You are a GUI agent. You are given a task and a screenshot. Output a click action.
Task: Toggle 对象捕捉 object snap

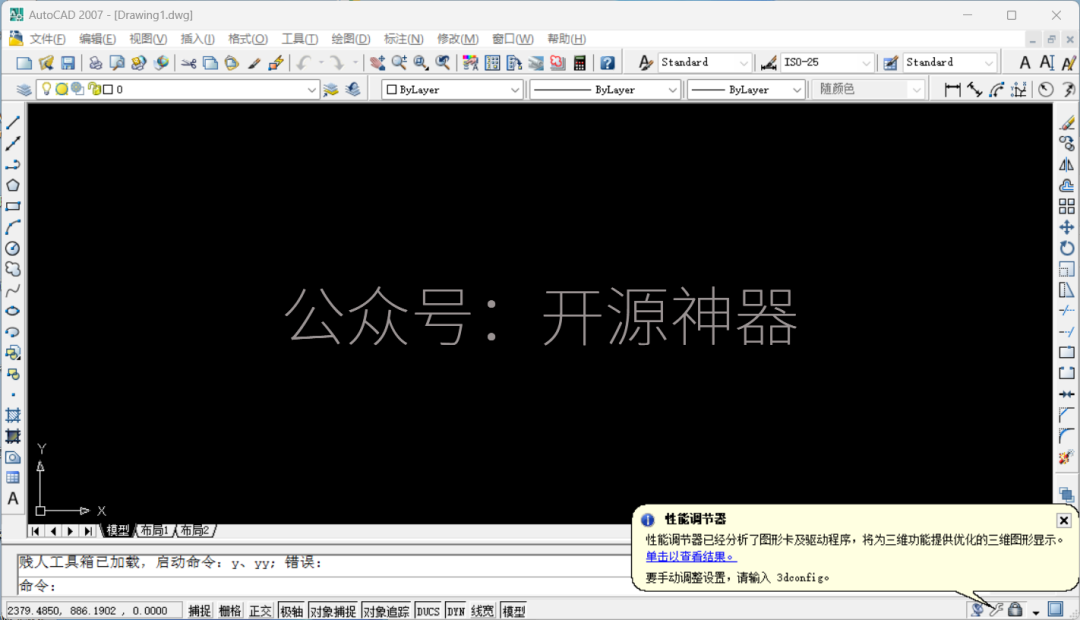pos(333,611)
